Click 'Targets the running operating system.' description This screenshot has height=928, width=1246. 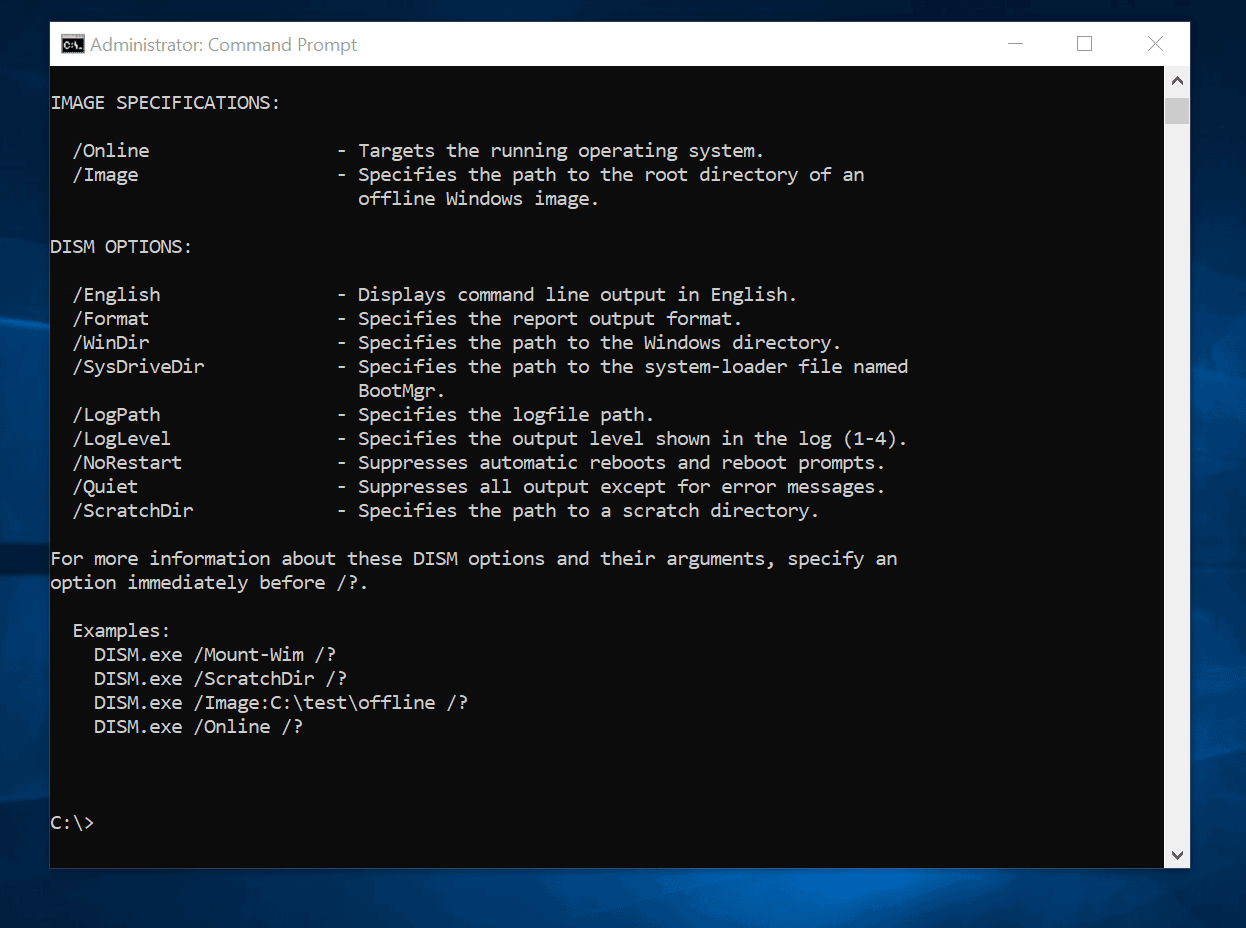[x=561, y=151]
